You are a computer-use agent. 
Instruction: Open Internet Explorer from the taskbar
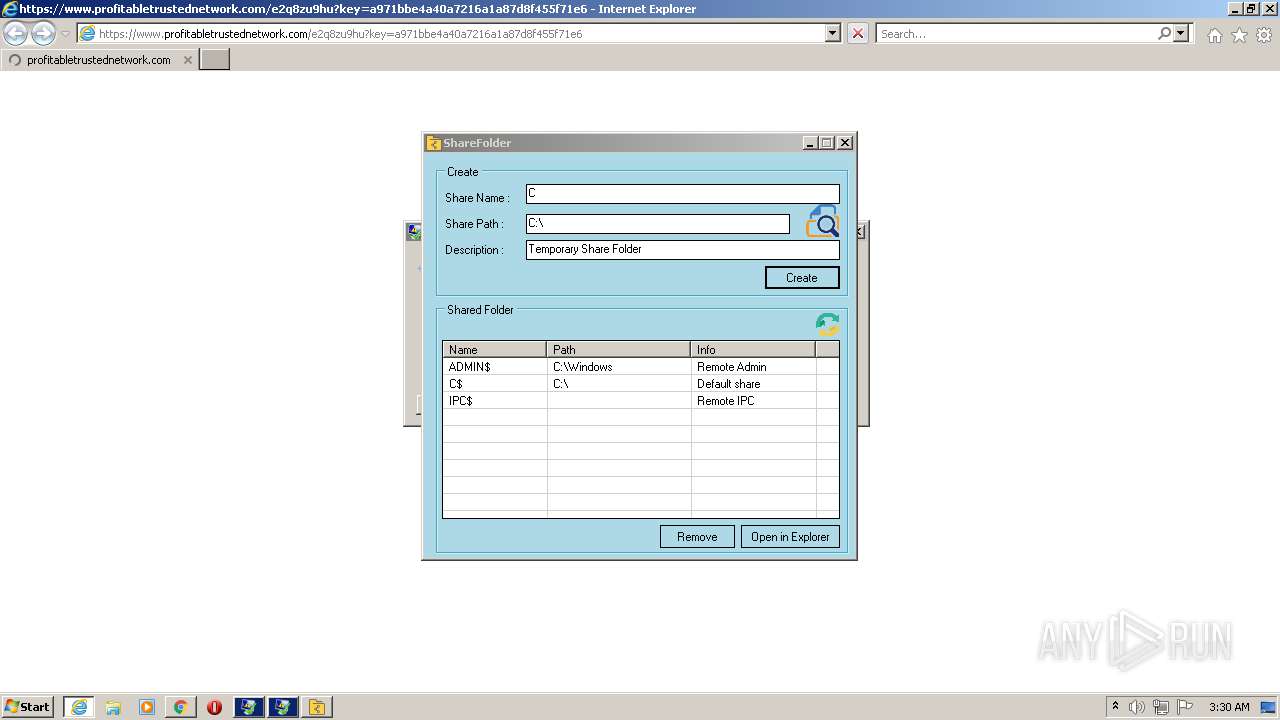(x=79, y=706)
